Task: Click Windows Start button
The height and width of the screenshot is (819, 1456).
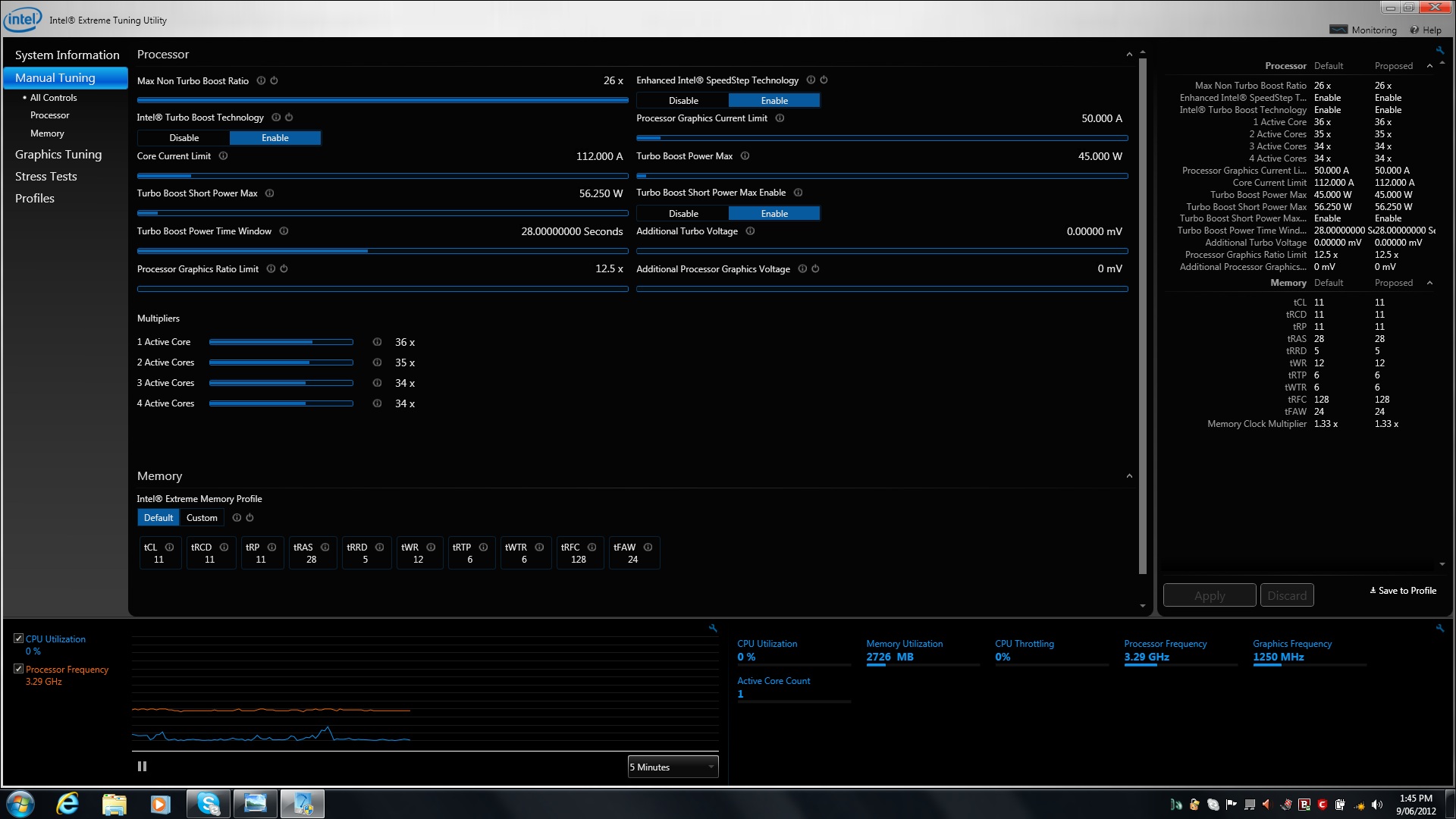Action: coord(20,804)
